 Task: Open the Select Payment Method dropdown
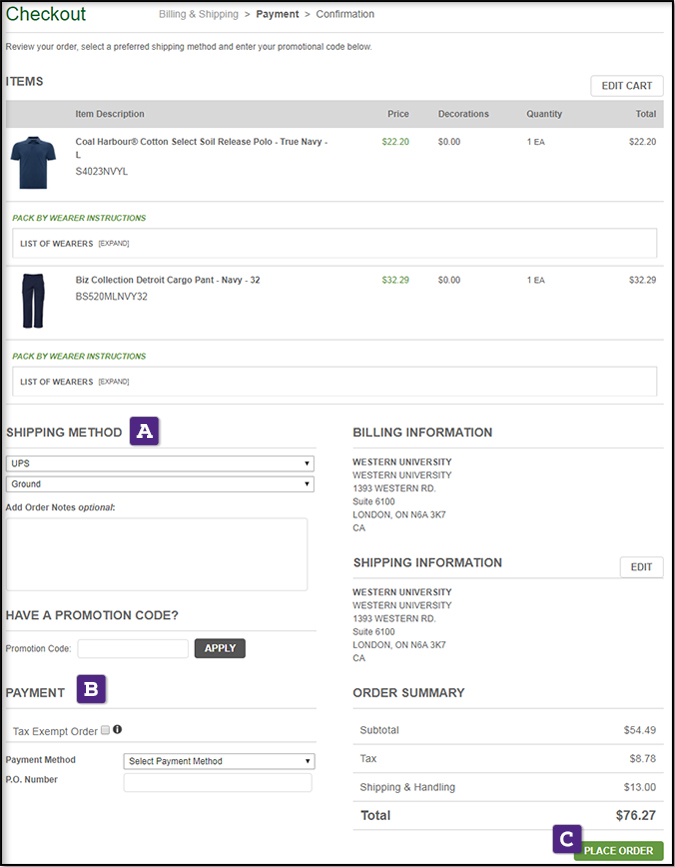pyautogui.click(x=219, y=761)
